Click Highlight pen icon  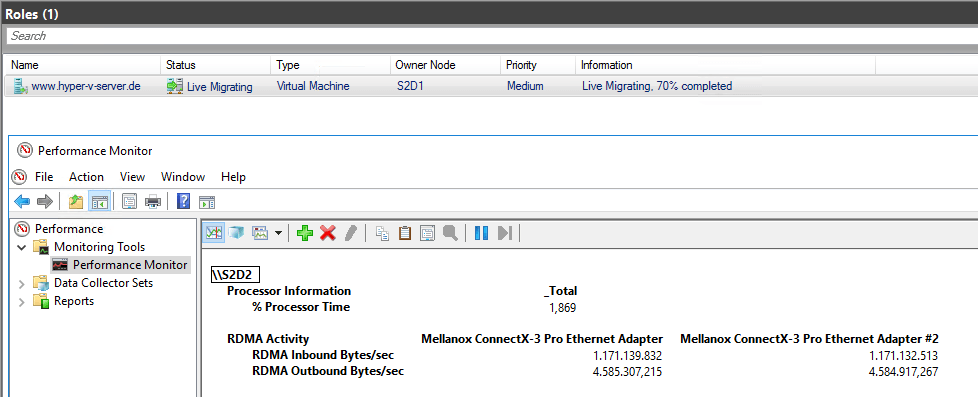coord(351,233)
